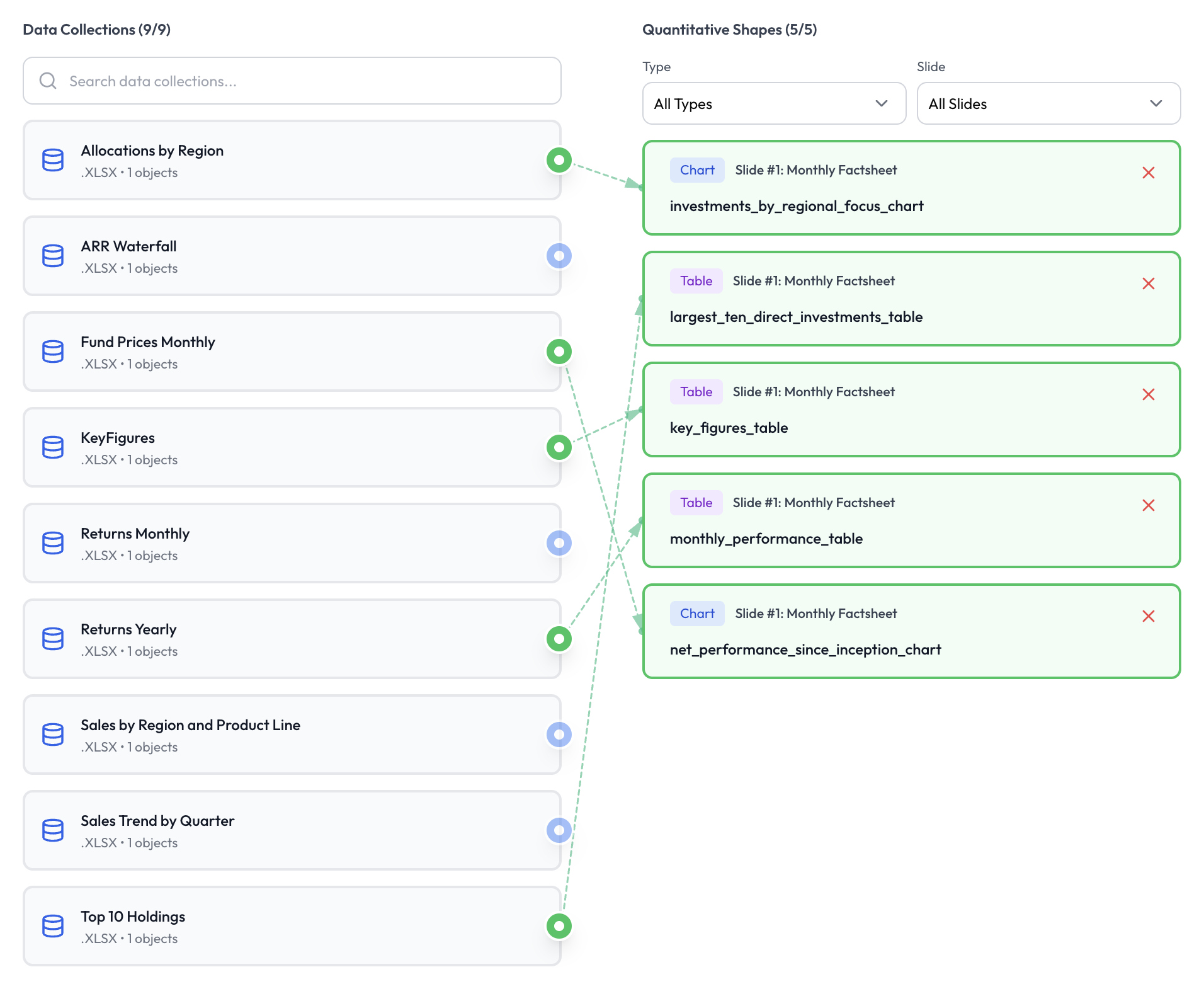Click the chevron arrow in Type filter
Image resolution: width=1204 pixels, height=984 pixels.
tap(881, 103)
